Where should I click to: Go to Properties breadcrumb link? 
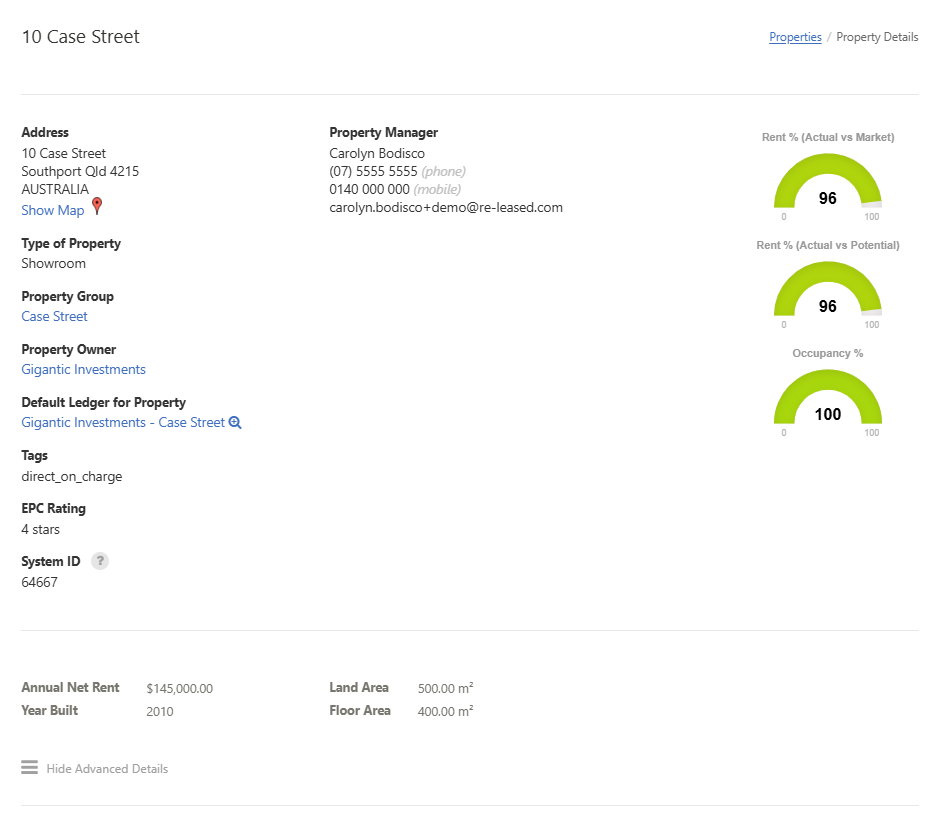(795, 37)
